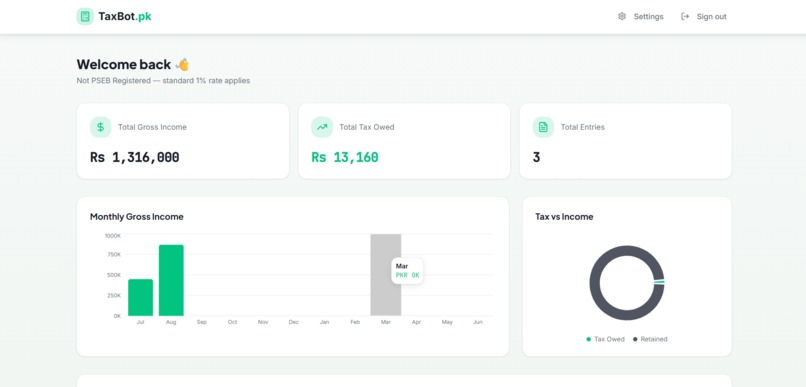Select the Aug bar in income chart
The image size is (806, 387).
(x=171, y=280)
